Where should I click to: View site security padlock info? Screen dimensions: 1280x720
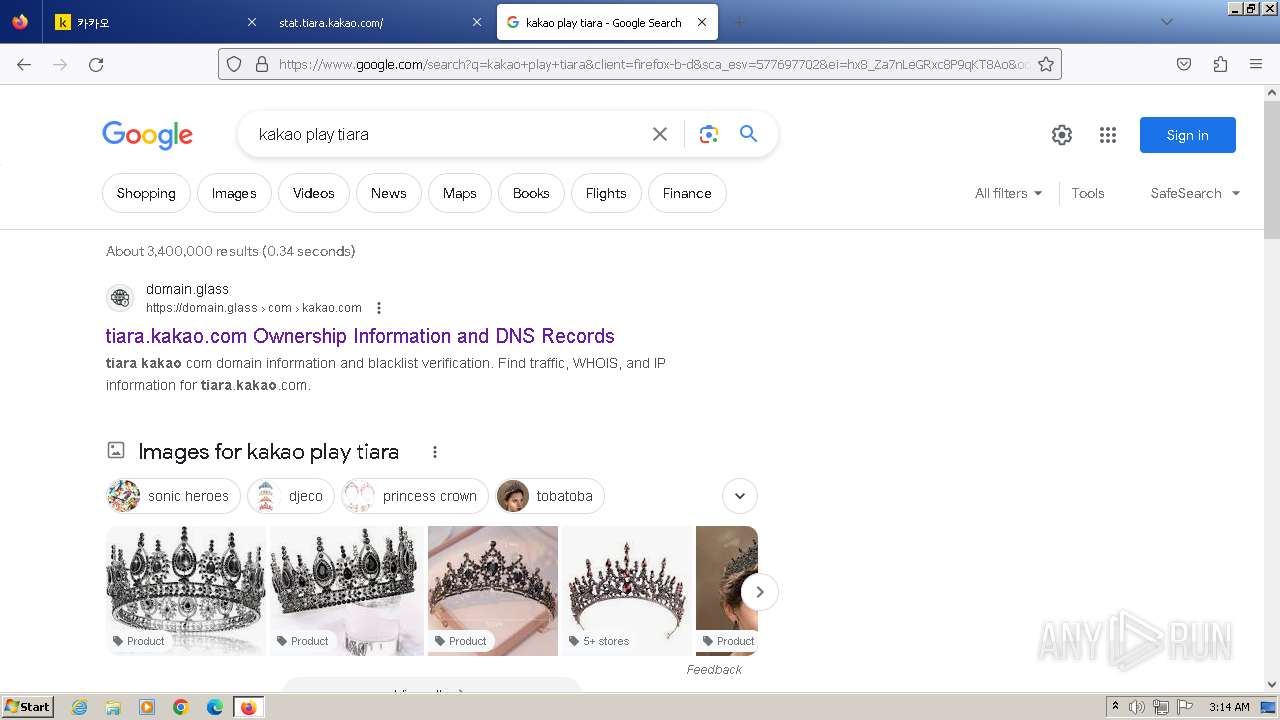pyautogui.click(x=262, y=64)
